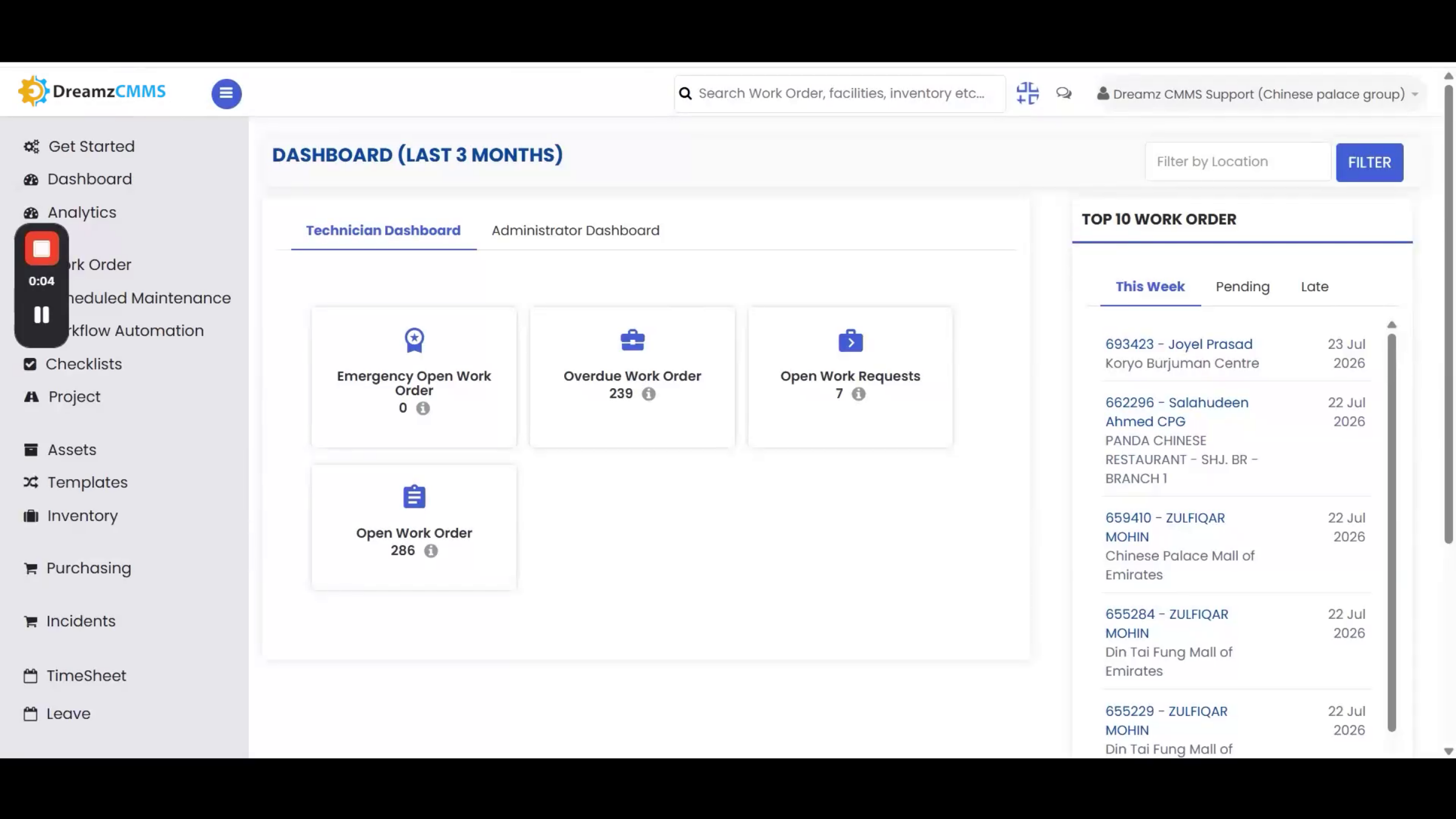Focus the Search Work Order field
Viewport: 1456px width, 819px height.
840,93
